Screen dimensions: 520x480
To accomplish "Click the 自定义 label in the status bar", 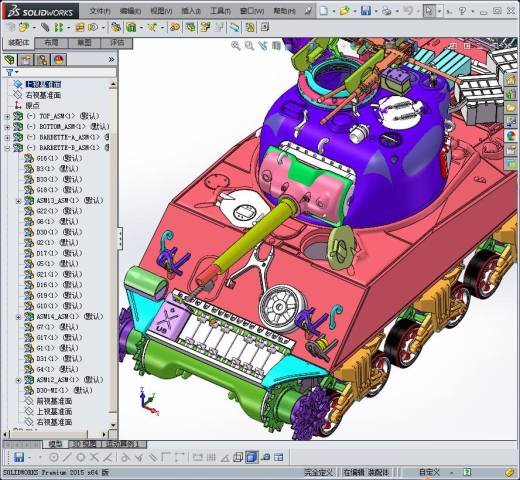I will point(429,472).
